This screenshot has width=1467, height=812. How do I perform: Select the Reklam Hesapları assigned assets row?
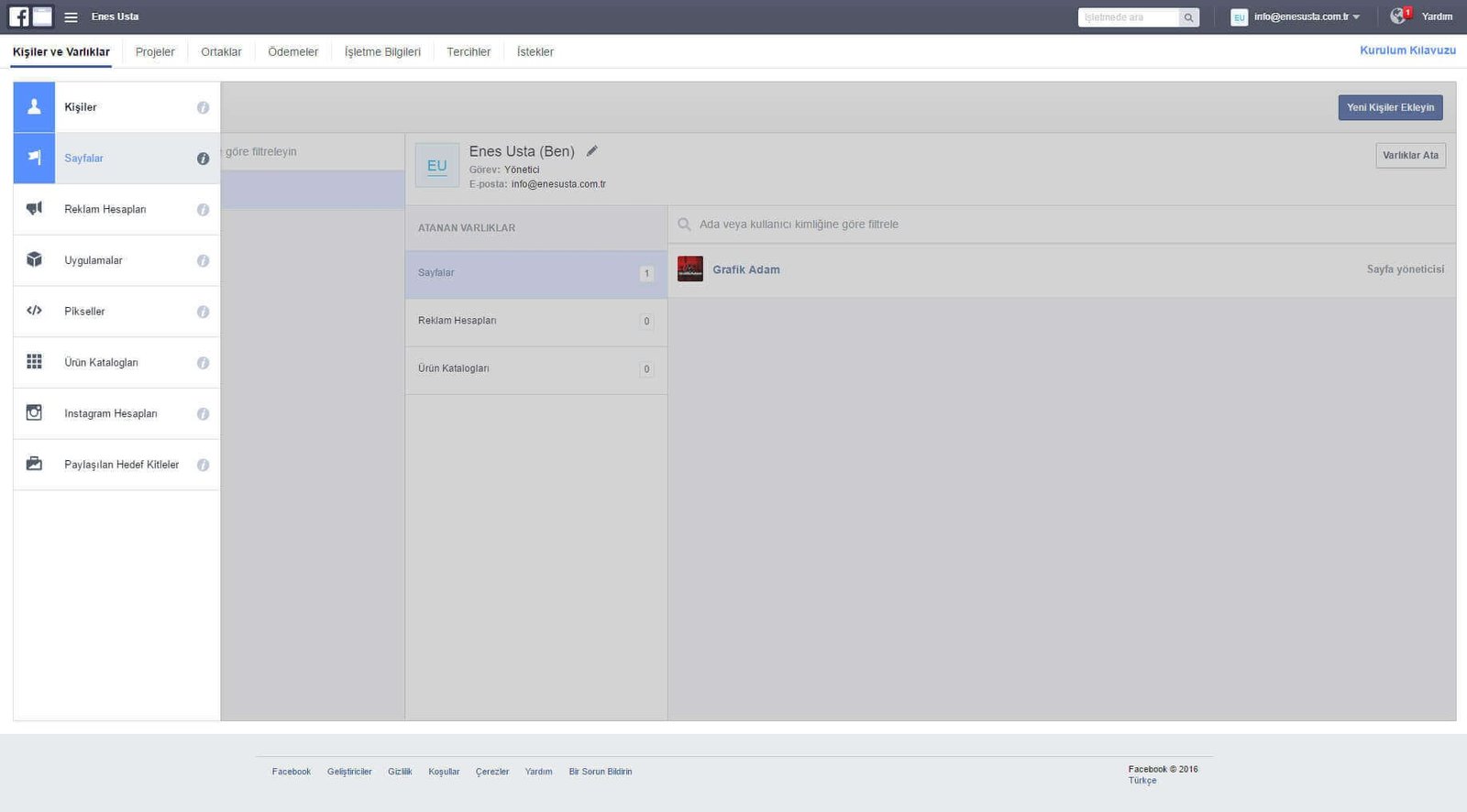[x=535, y=322]
